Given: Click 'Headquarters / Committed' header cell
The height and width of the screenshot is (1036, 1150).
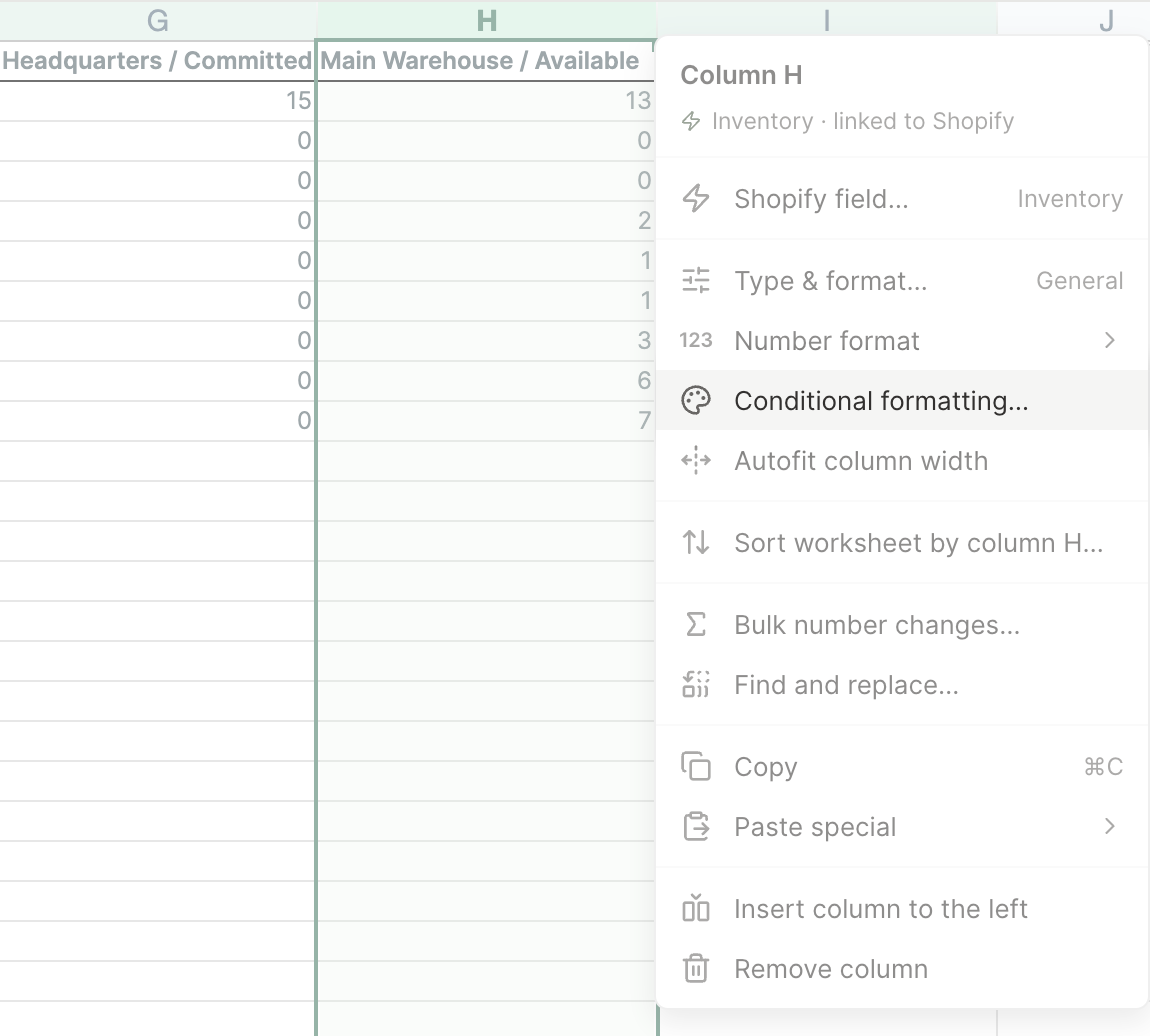Looking at the screenshot, I should (x=157, y=60).
